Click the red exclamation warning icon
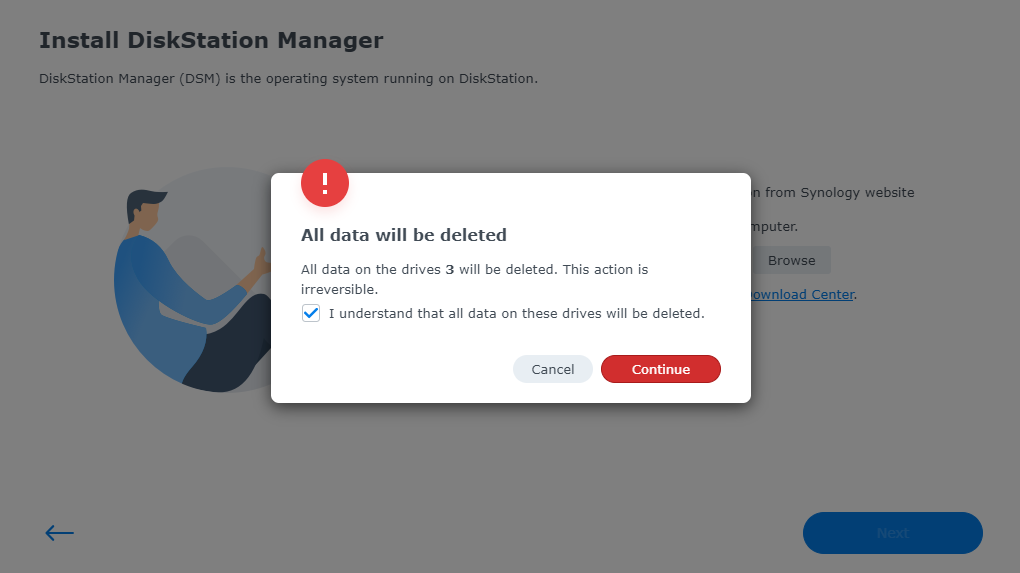This screenshot has height=573, width=1020. 325,183
